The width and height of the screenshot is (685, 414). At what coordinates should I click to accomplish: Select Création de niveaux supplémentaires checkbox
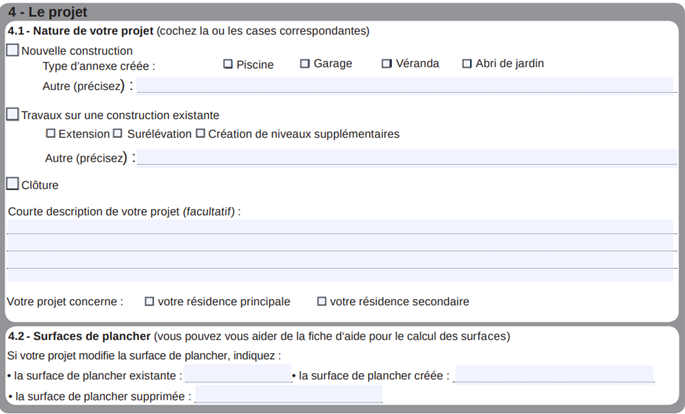[x=200, y=133]
